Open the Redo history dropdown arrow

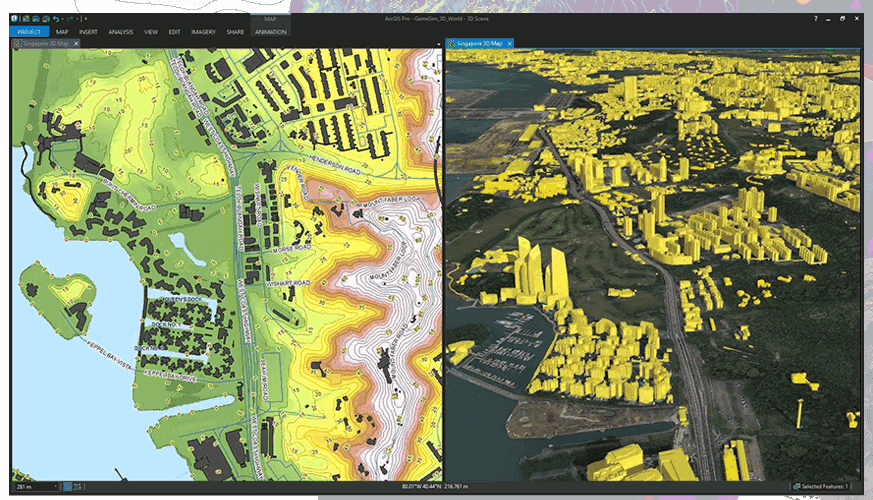click(x=77, y=19)
